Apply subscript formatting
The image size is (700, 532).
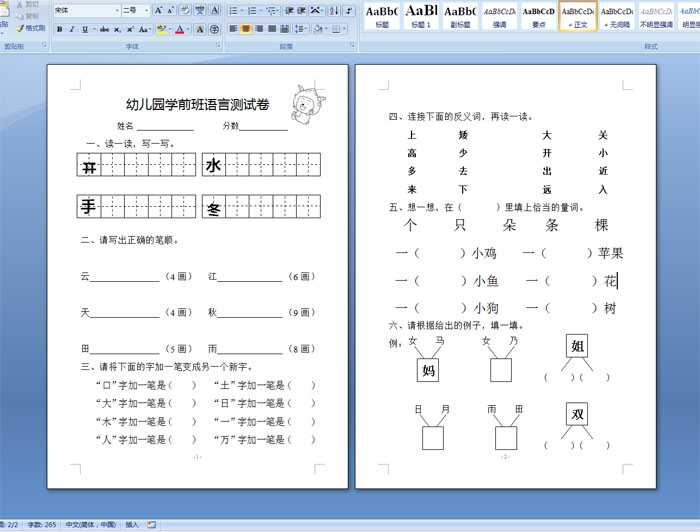(x=117, y=29)
